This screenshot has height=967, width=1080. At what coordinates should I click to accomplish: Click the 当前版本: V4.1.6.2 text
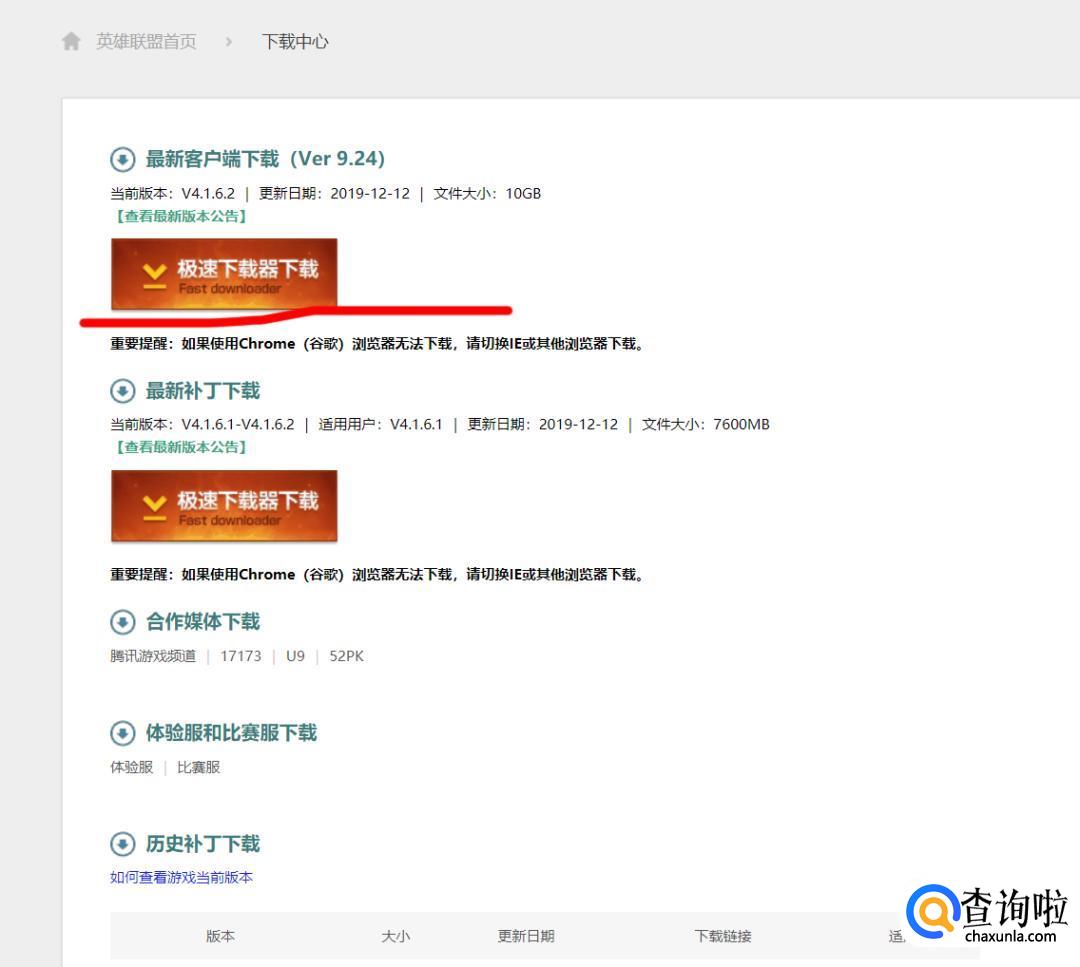coord(172,194)
